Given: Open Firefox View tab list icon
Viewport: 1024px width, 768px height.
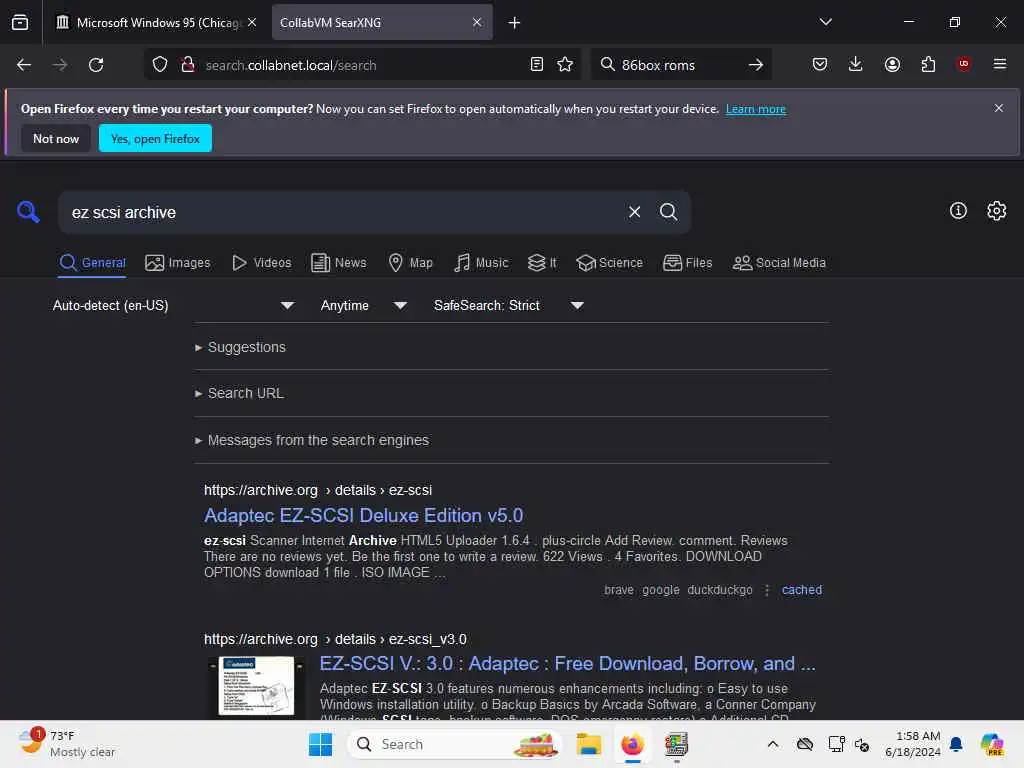Looking at the screenshot, I should coord(20,22).
